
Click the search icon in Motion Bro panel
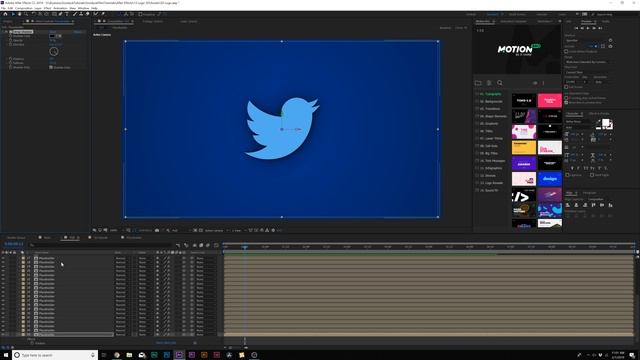click(500, 83)
